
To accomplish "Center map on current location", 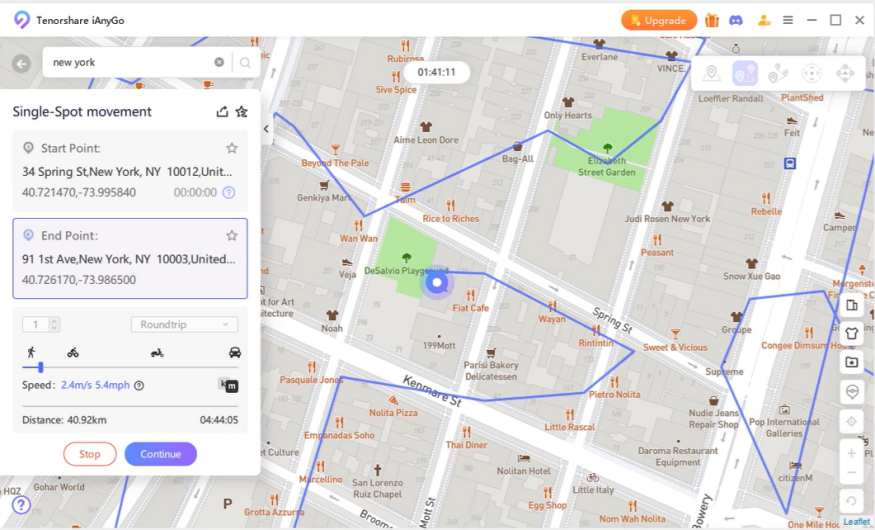I will [x=852, y=421].
